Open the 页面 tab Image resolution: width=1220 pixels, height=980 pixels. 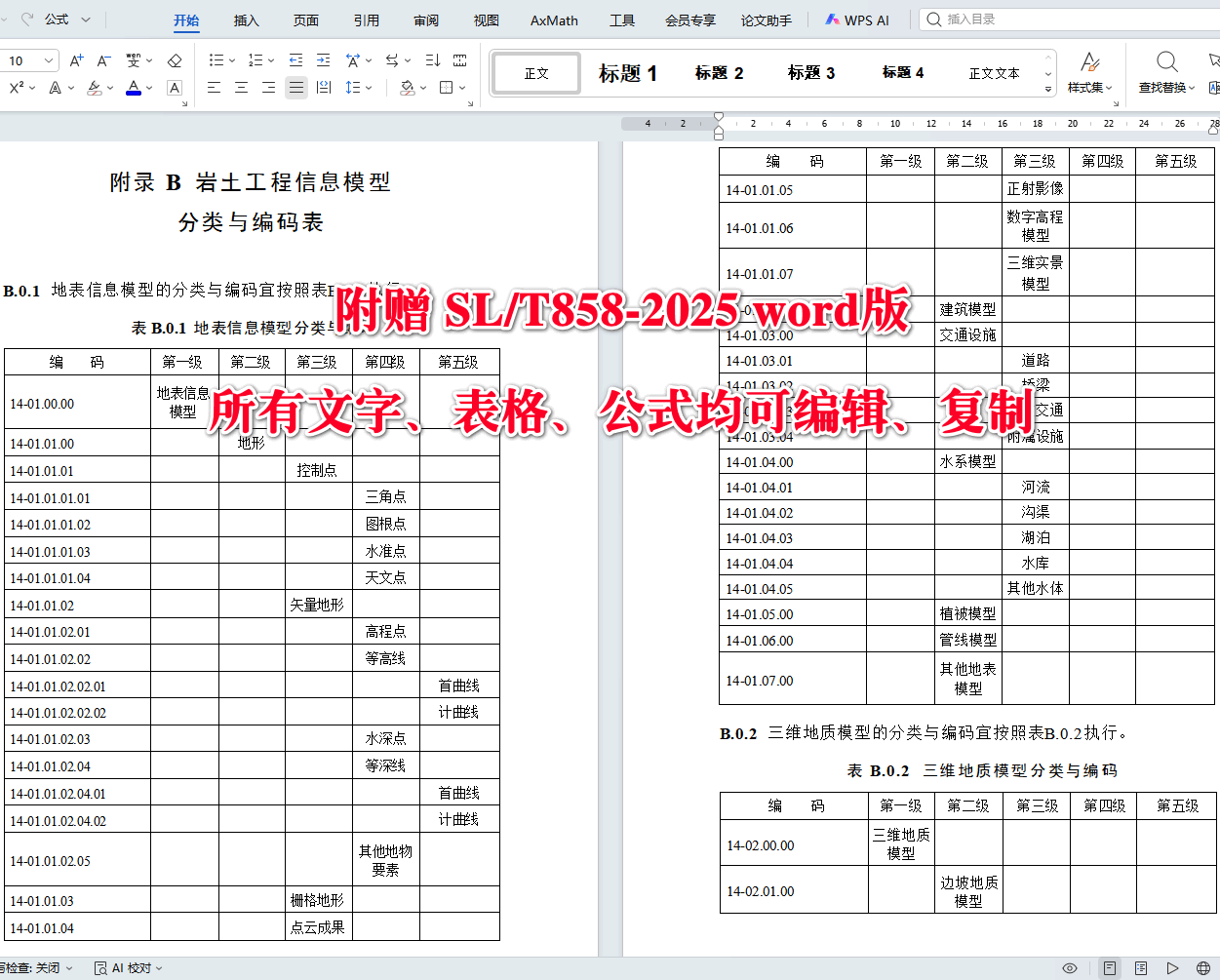pyautogui.click(x=306, y=20)
